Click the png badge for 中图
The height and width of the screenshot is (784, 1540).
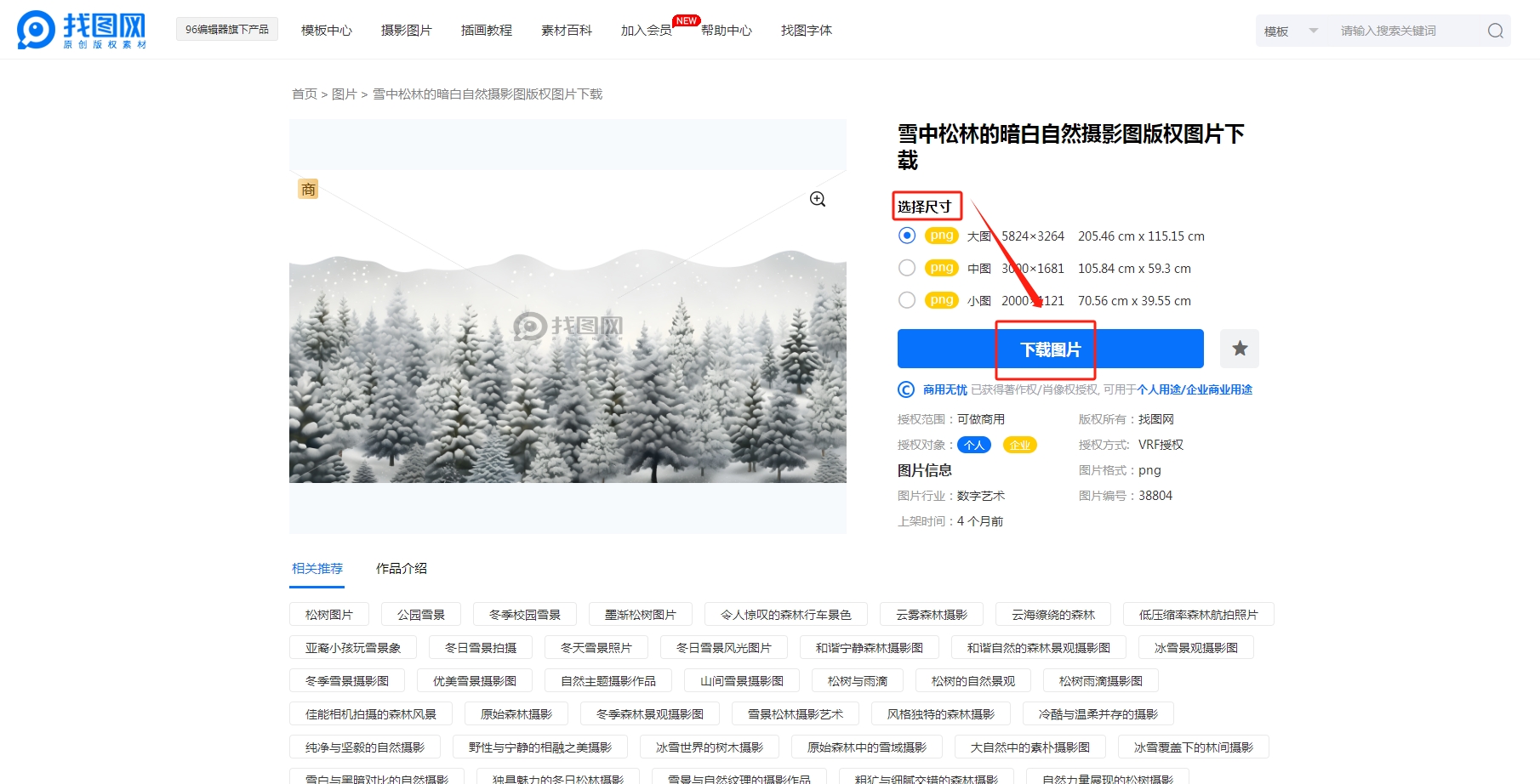[x=942, y=268]
